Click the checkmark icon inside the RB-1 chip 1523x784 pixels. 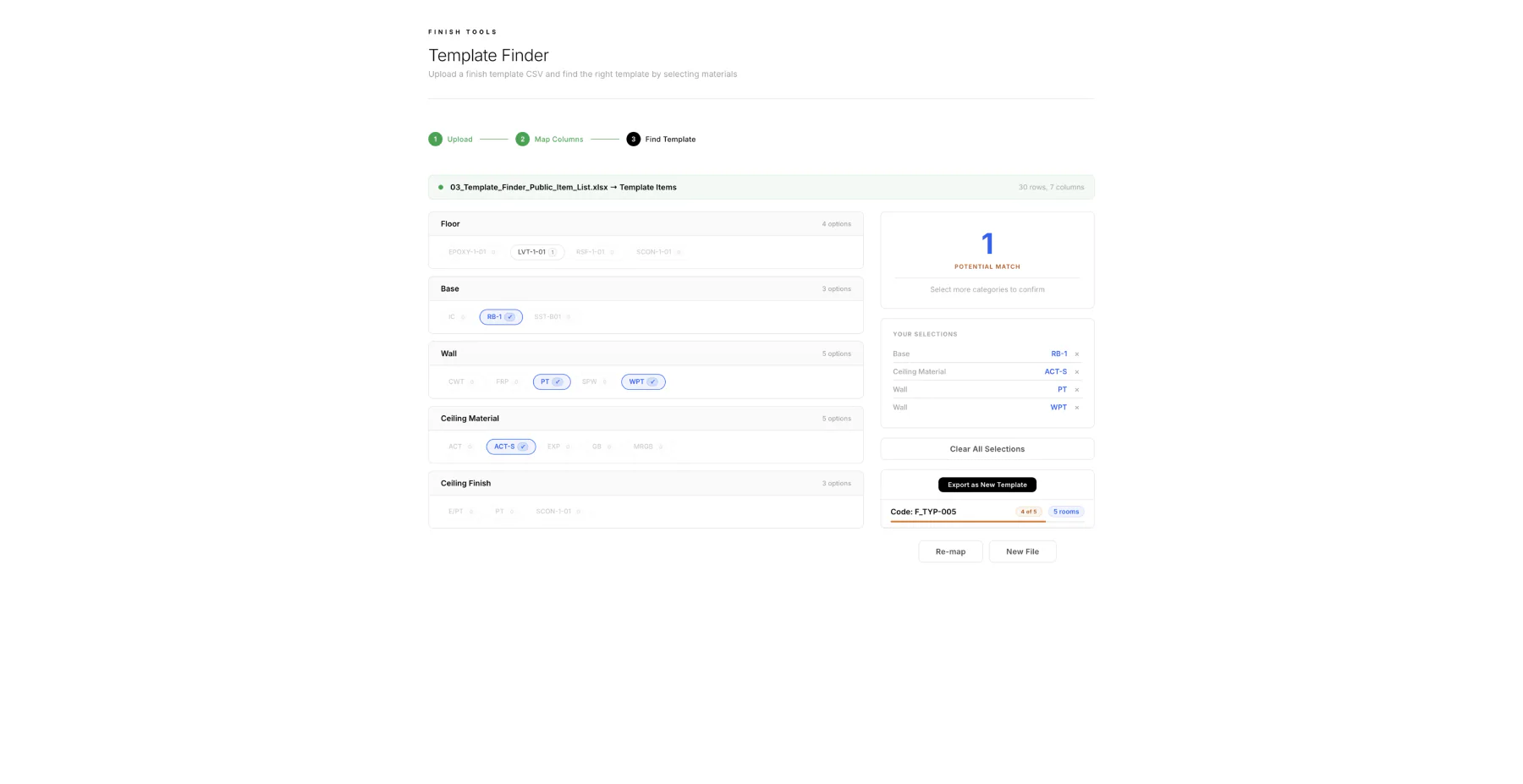(509, 316)
